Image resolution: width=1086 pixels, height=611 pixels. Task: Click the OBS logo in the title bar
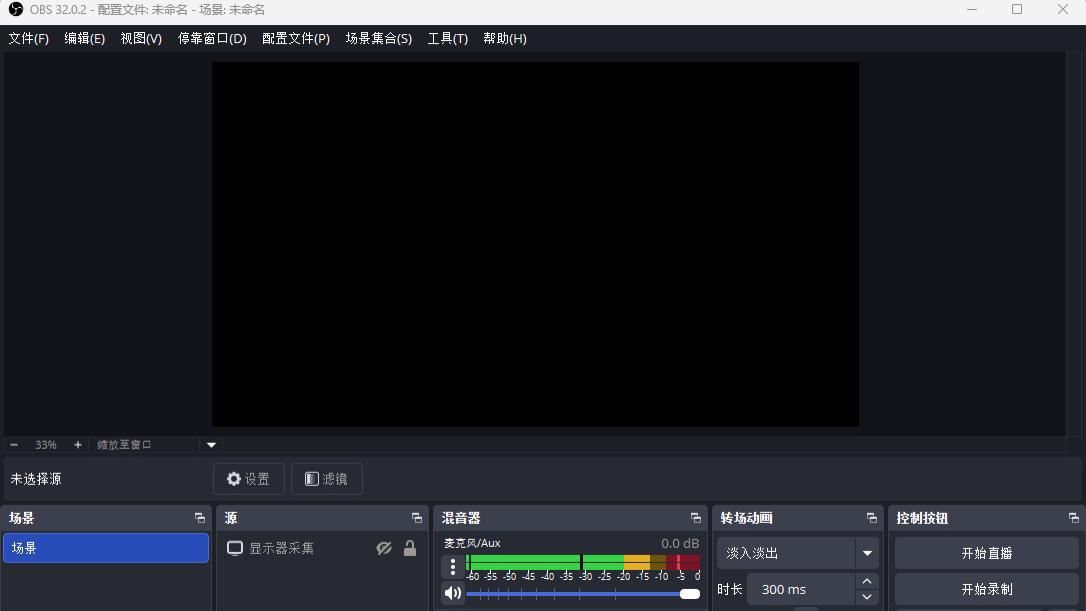click(x=13, y=10)
